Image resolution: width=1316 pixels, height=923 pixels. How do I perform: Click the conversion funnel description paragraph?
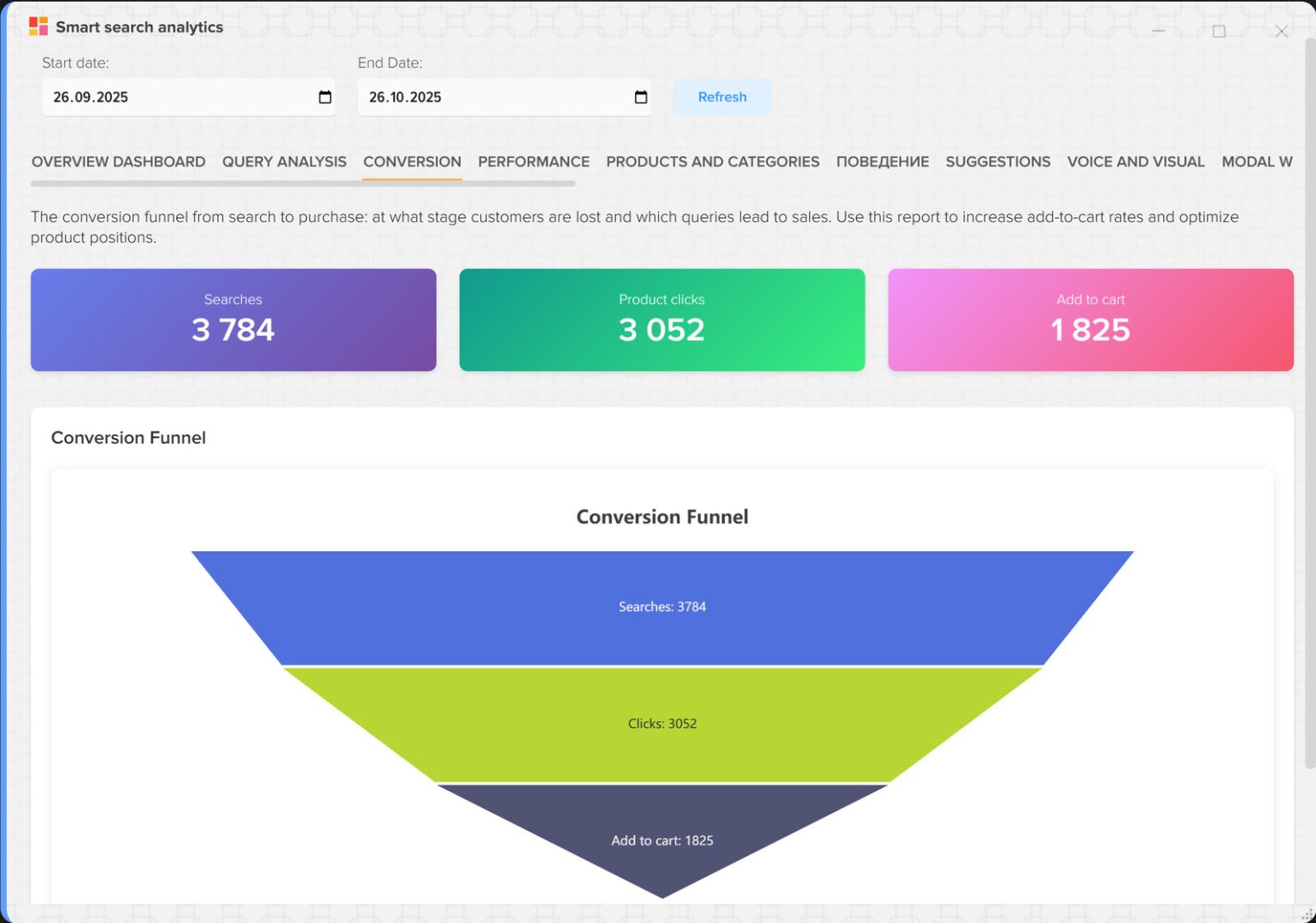(x=635, y=227)
